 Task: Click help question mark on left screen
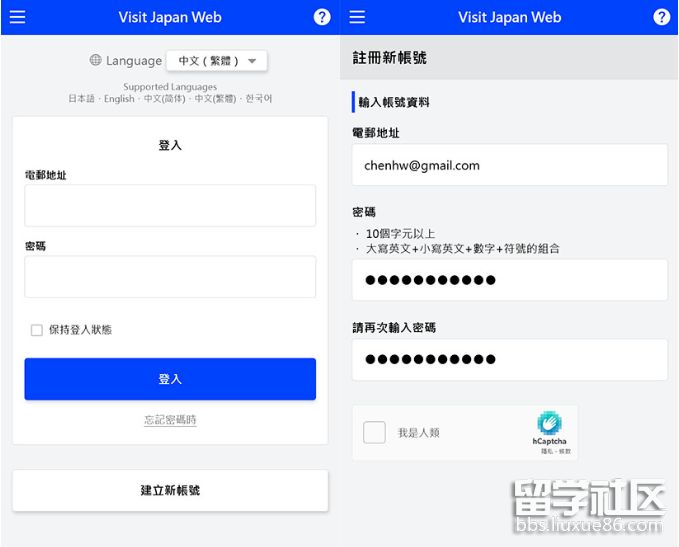[x=321, y=17]
